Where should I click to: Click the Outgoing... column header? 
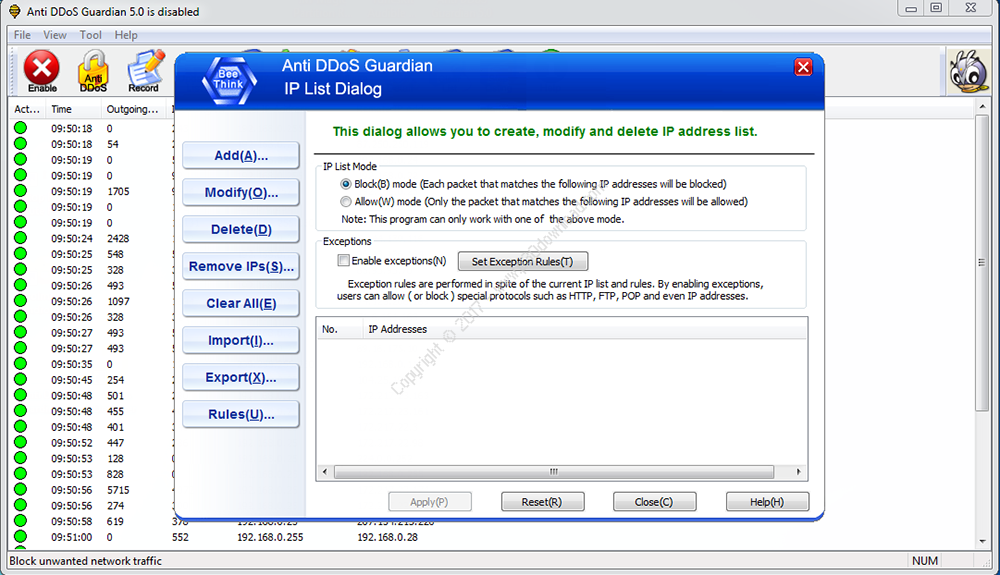(x=133, y=109)
